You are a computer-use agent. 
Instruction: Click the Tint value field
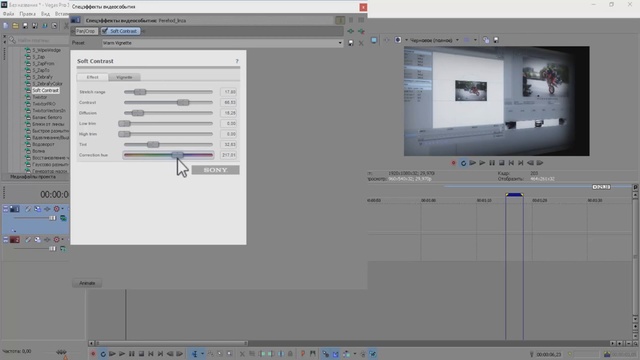point(229,144)
